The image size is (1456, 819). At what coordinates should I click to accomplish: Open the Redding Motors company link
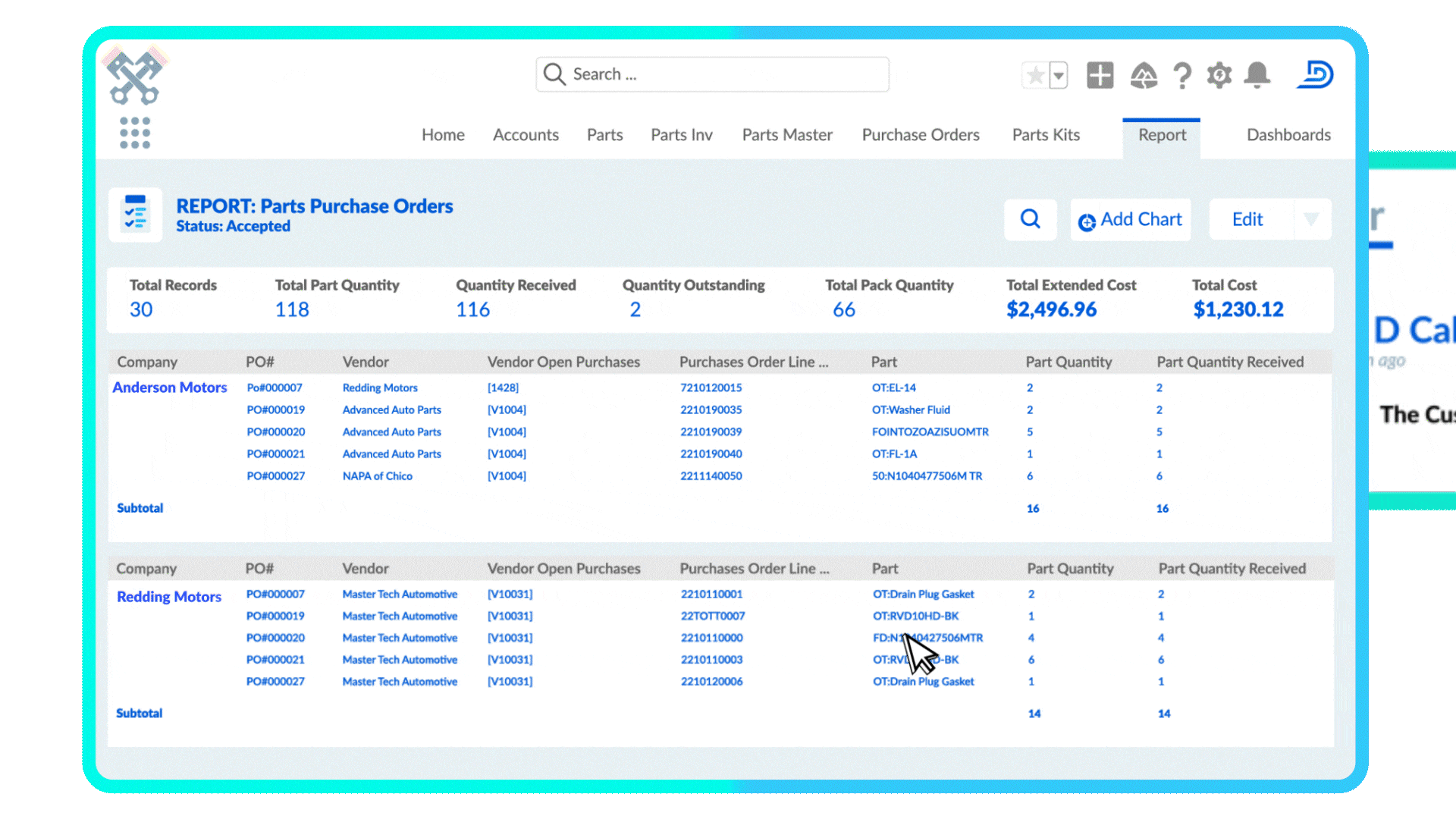tap(169, 597)
